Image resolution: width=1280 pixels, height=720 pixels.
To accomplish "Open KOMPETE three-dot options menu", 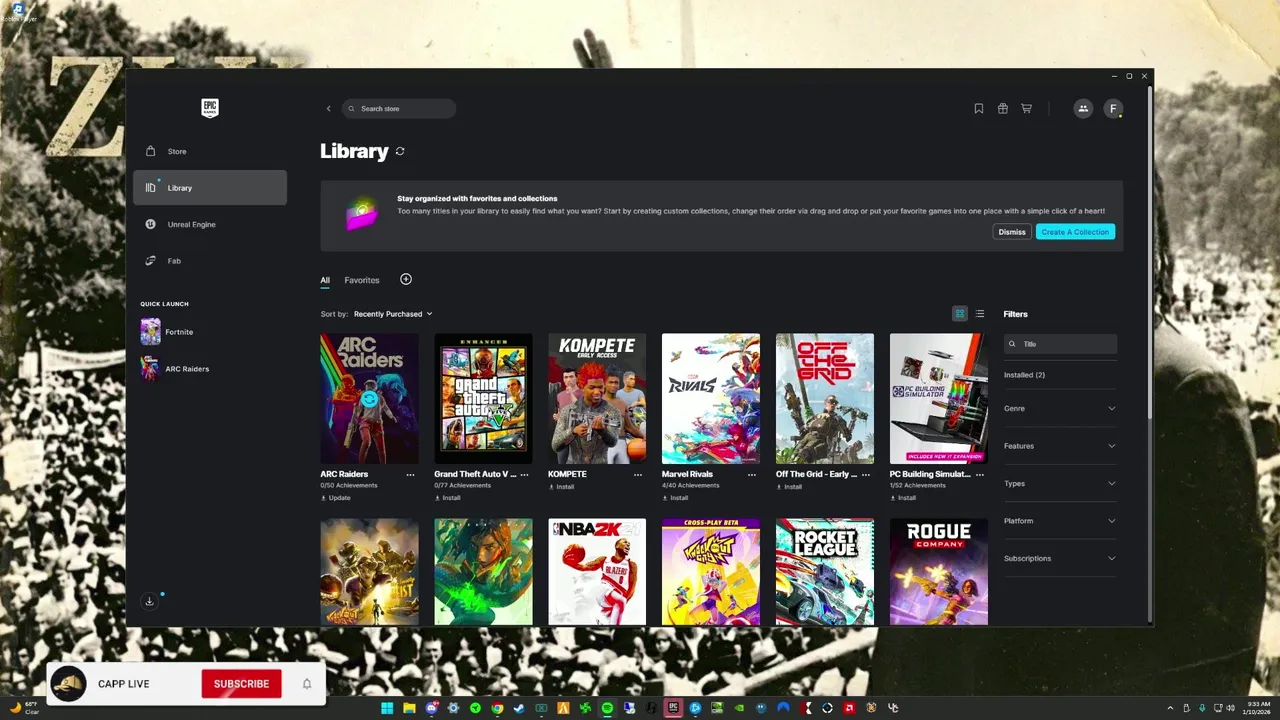I will [x=638, y=475].
